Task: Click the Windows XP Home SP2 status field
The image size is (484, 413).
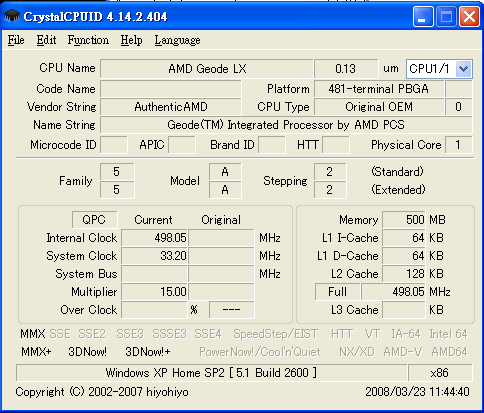Action: (x=211, y=372)
